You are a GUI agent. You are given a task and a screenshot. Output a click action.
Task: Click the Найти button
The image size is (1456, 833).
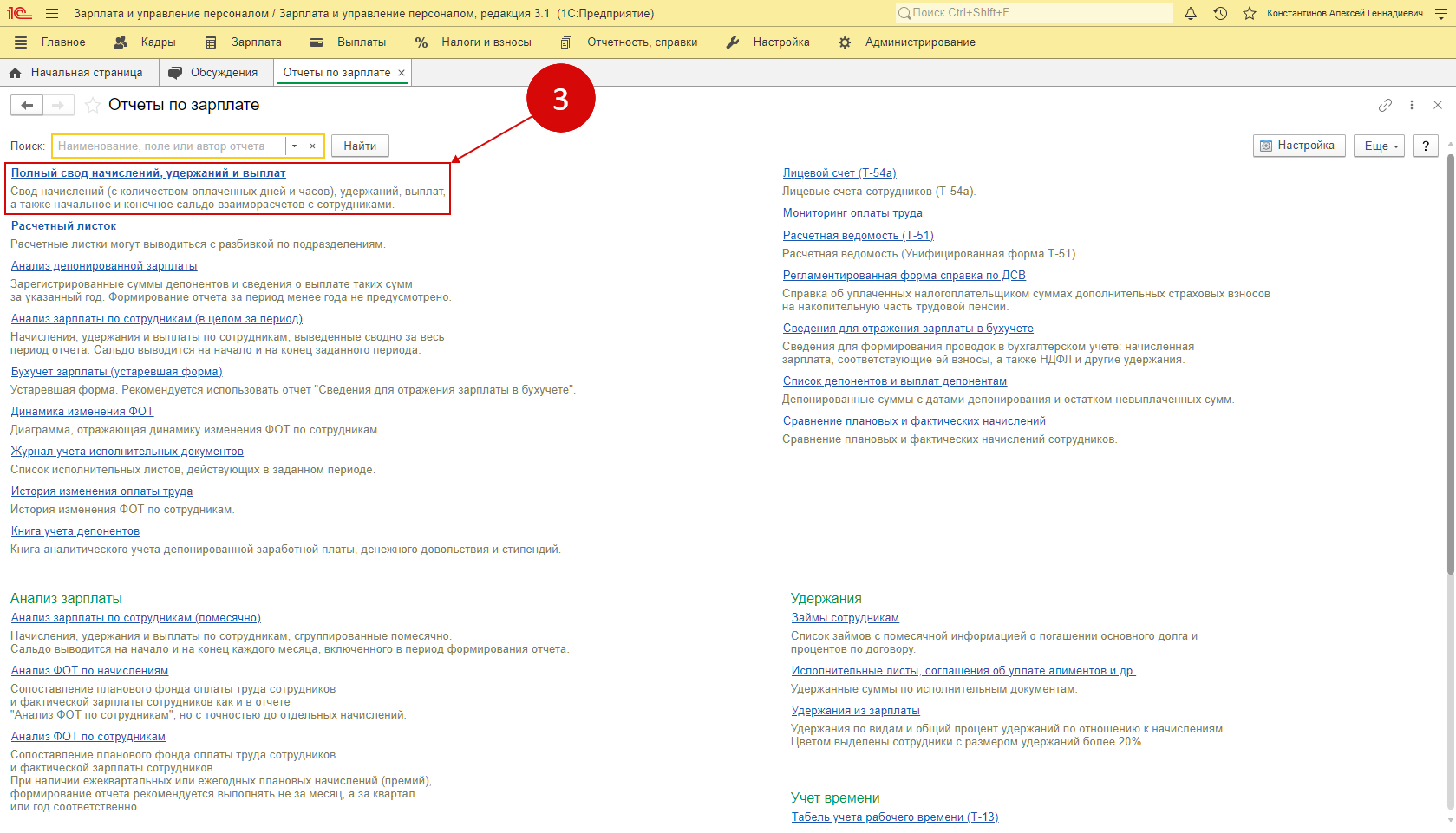pos(360,146)
